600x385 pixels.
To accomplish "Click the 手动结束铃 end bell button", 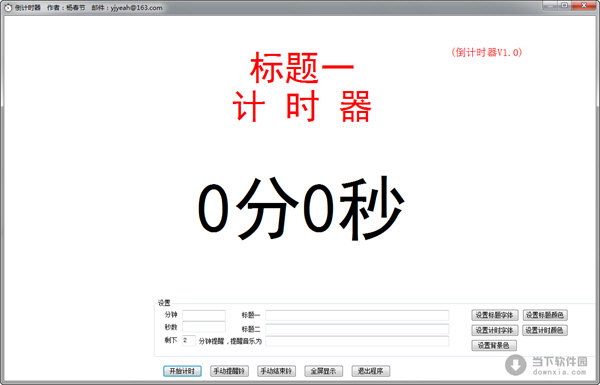I will pos(276,371).
